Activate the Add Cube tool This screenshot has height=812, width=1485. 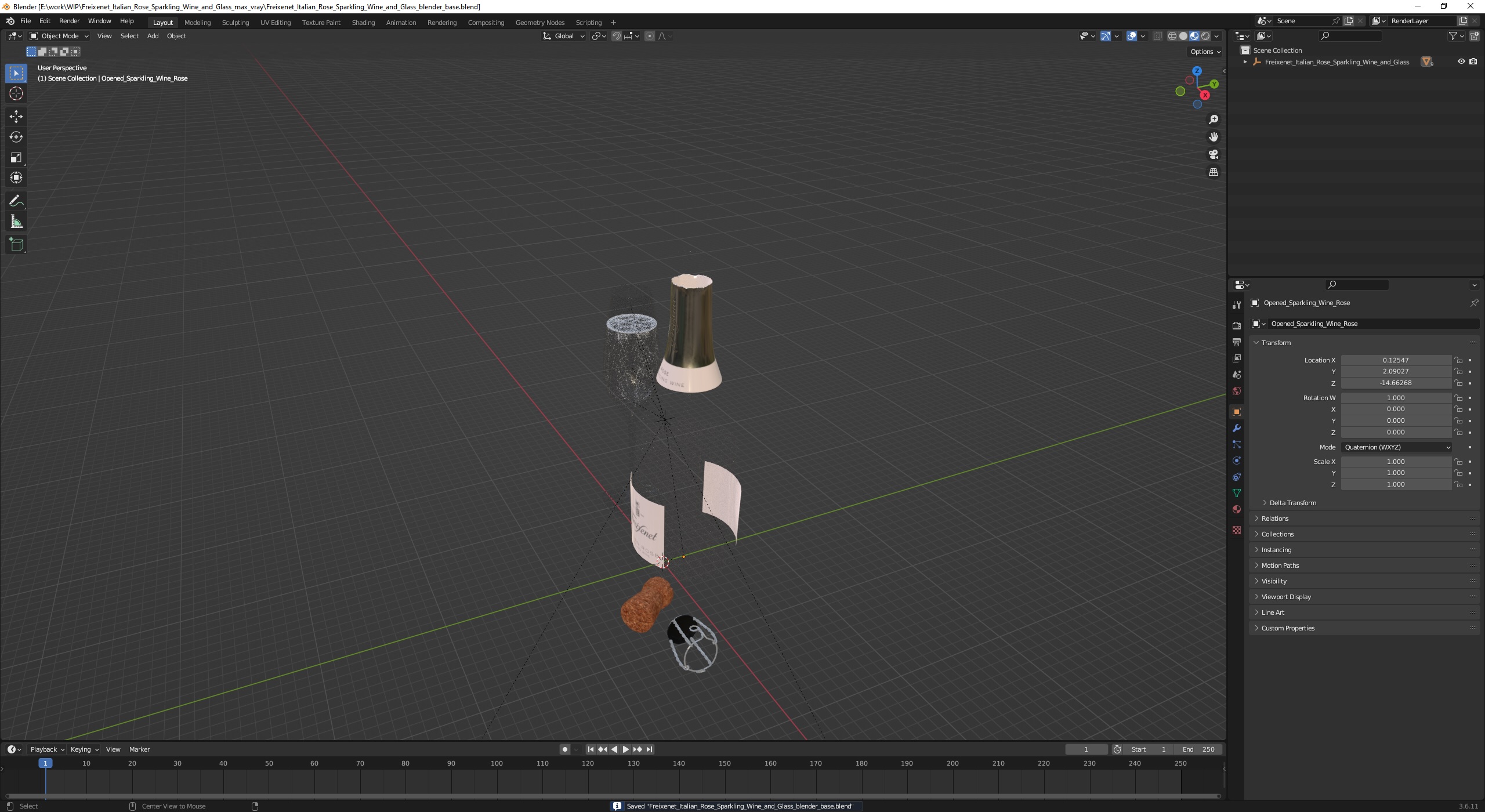click(16, 245)
